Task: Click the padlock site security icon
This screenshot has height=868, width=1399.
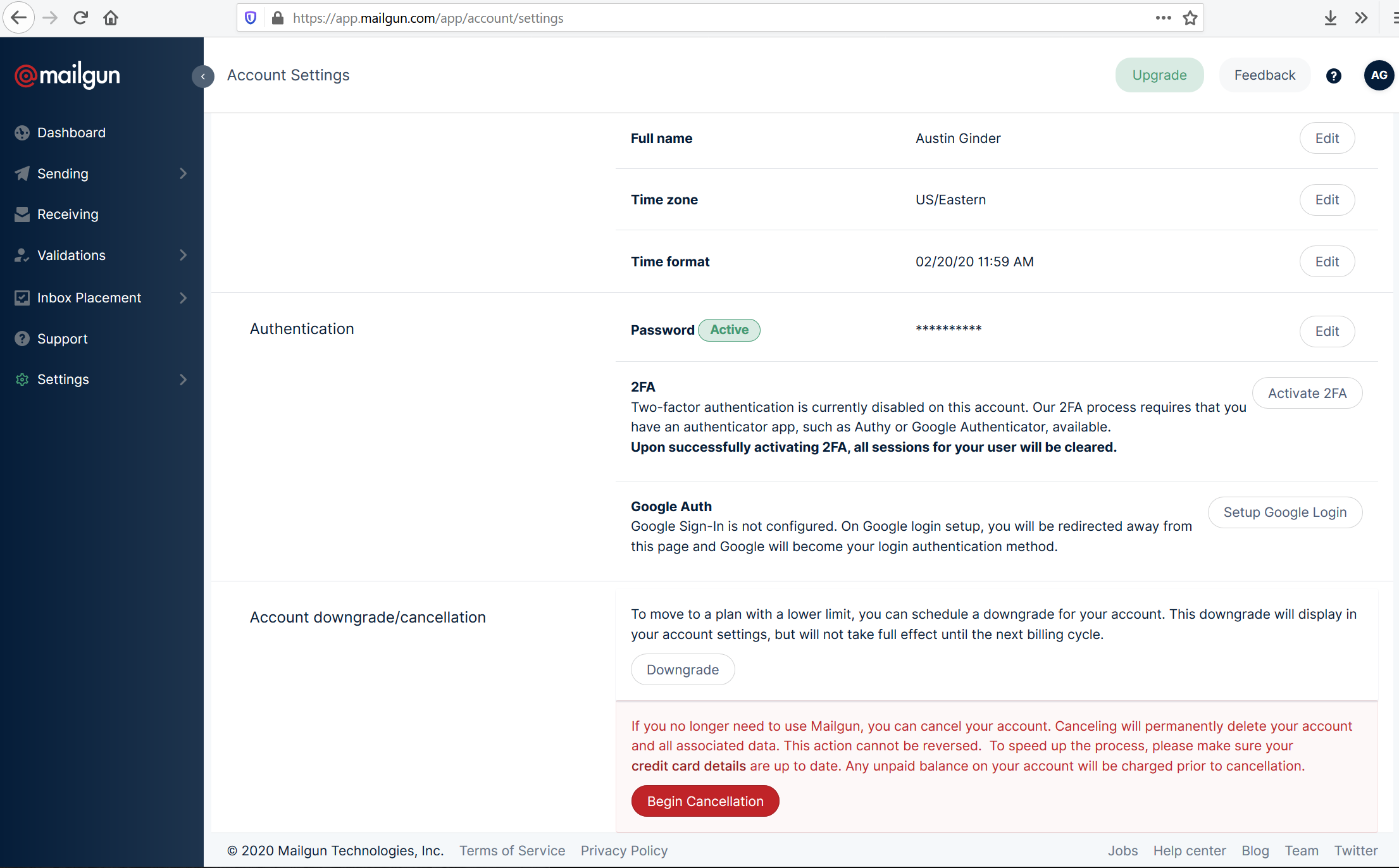Action: pos(277,18)
